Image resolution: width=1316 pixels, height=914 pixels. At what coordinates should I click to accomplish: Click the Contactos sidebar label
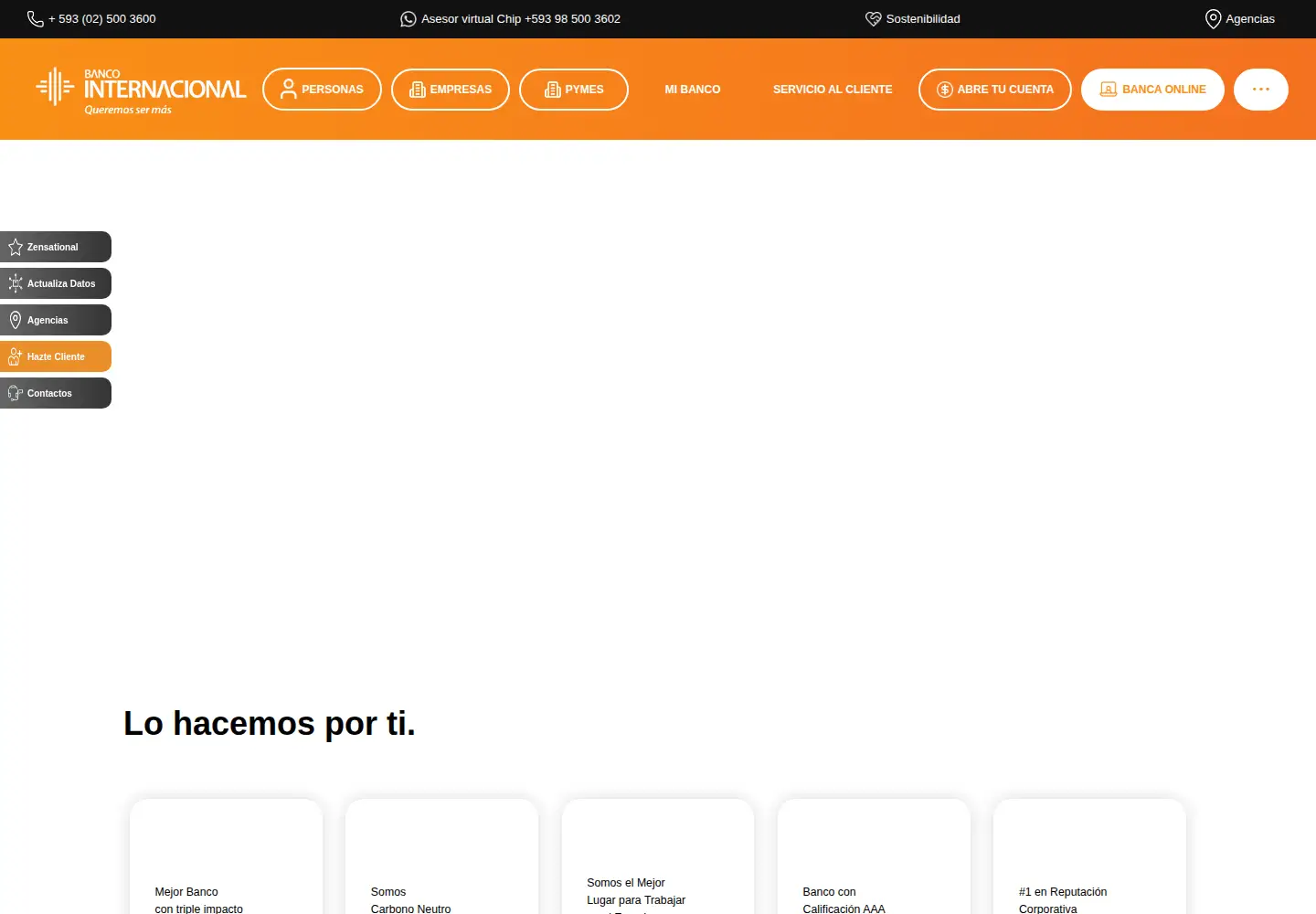49,393
